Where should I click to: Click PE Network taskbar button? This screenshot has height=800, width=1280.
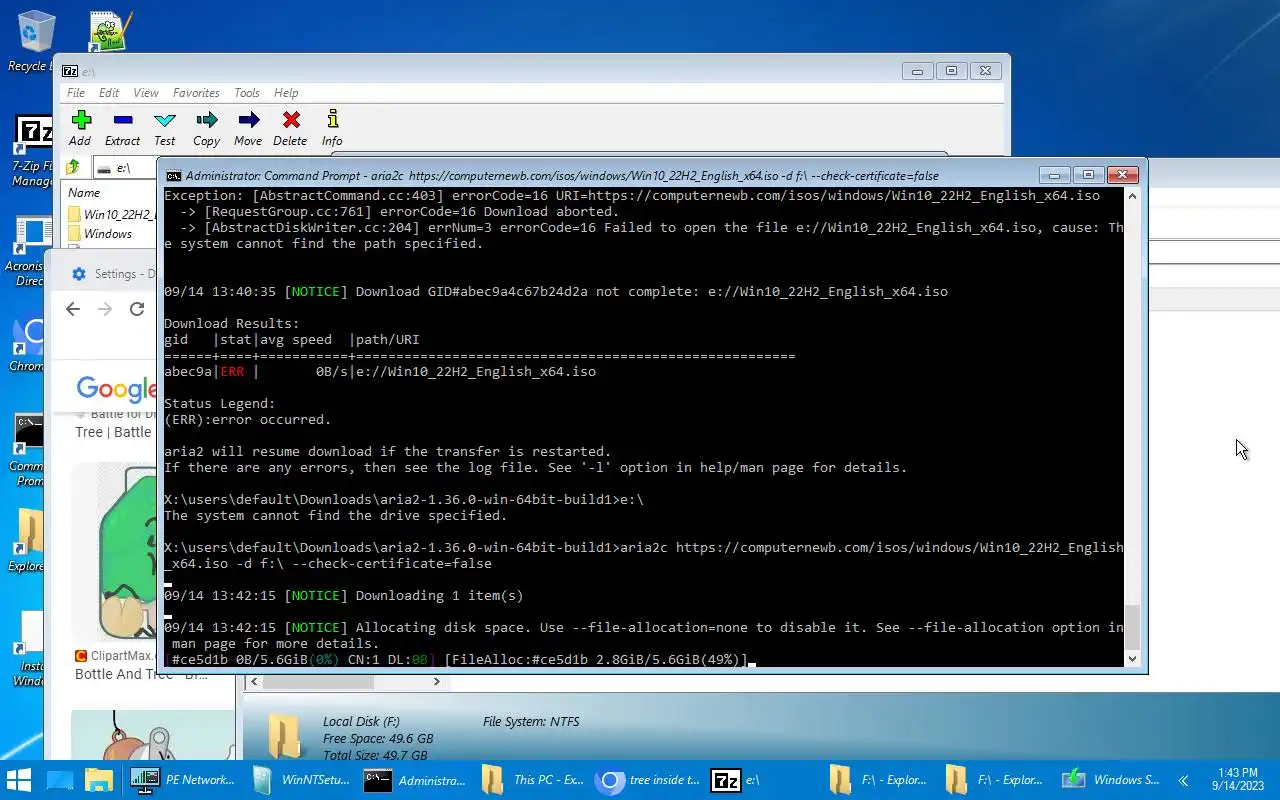[x=183, y=780]
